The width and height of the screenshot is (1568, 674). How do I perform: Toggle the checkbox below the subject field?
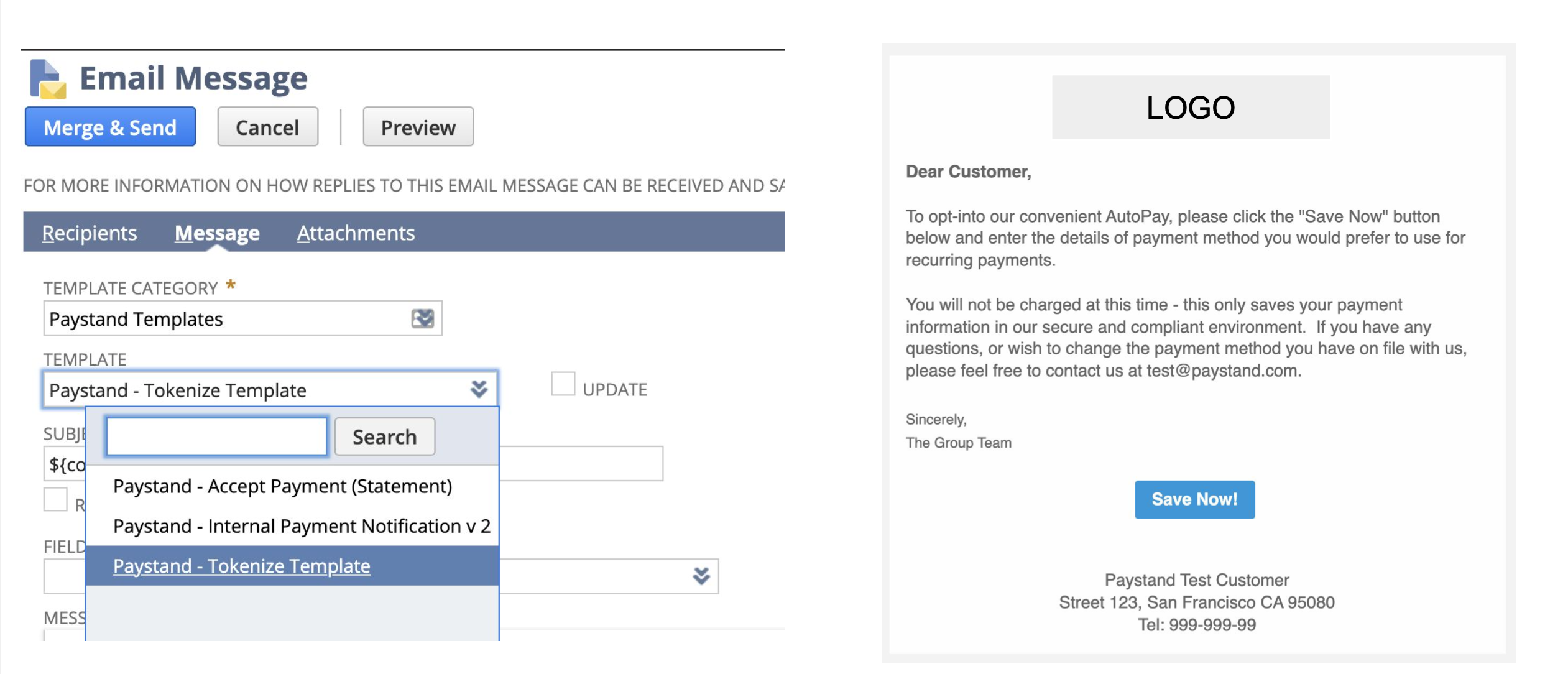[55, 499]
